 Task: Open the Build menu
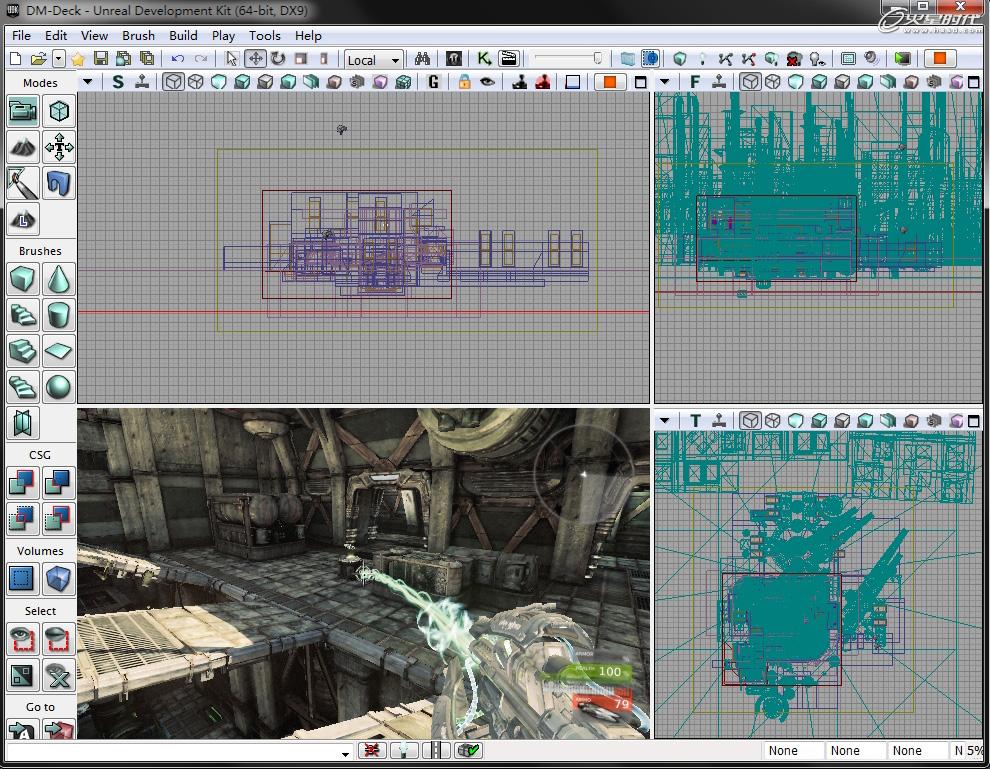point(183,36)
